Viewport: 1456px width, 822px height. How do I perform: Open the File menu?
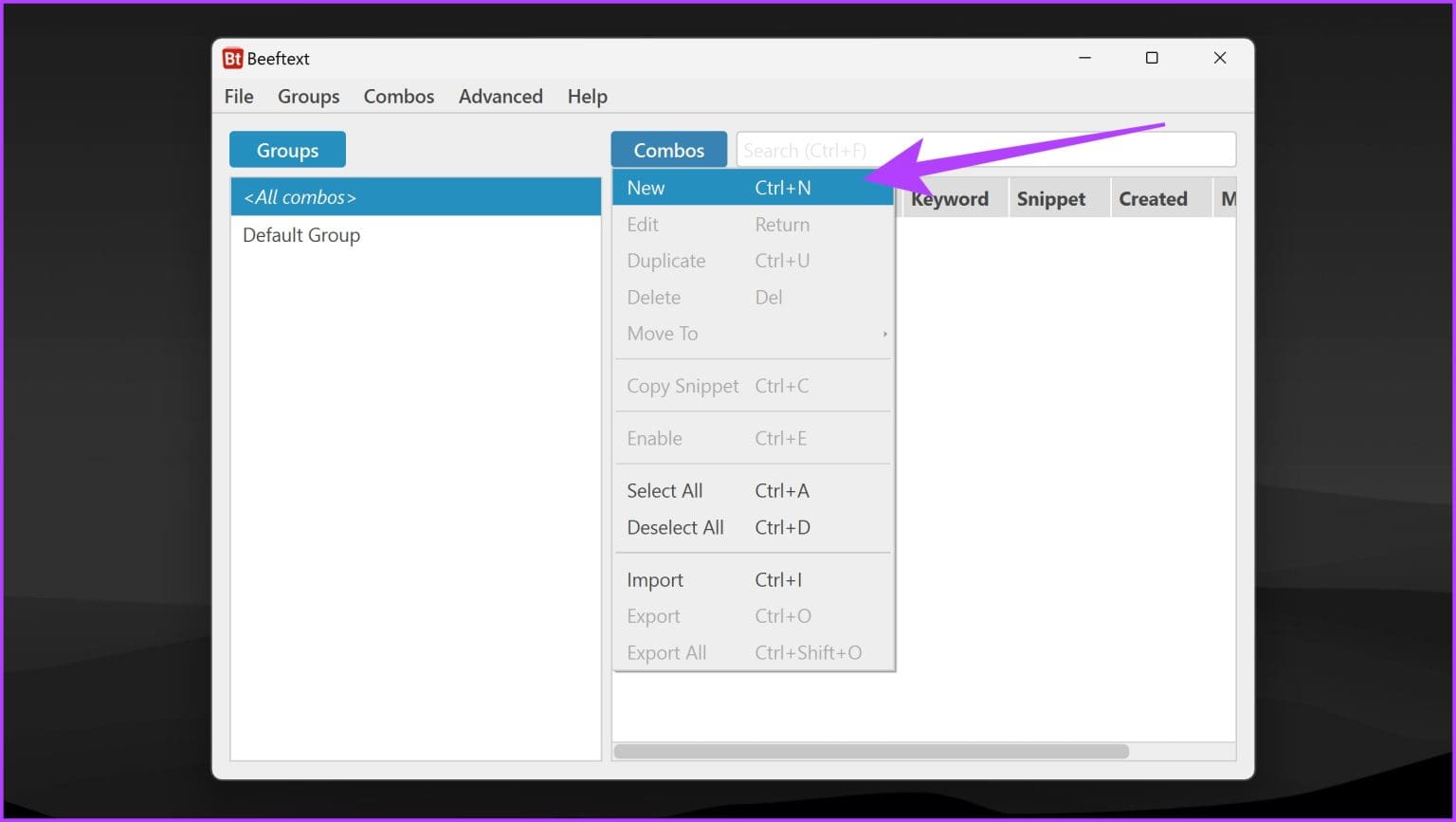pos(238,96)
